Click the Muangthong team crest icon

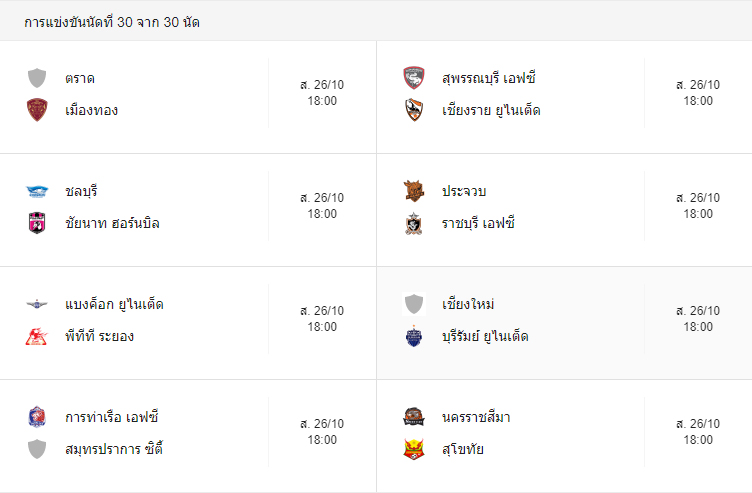(x=37, y=110)
